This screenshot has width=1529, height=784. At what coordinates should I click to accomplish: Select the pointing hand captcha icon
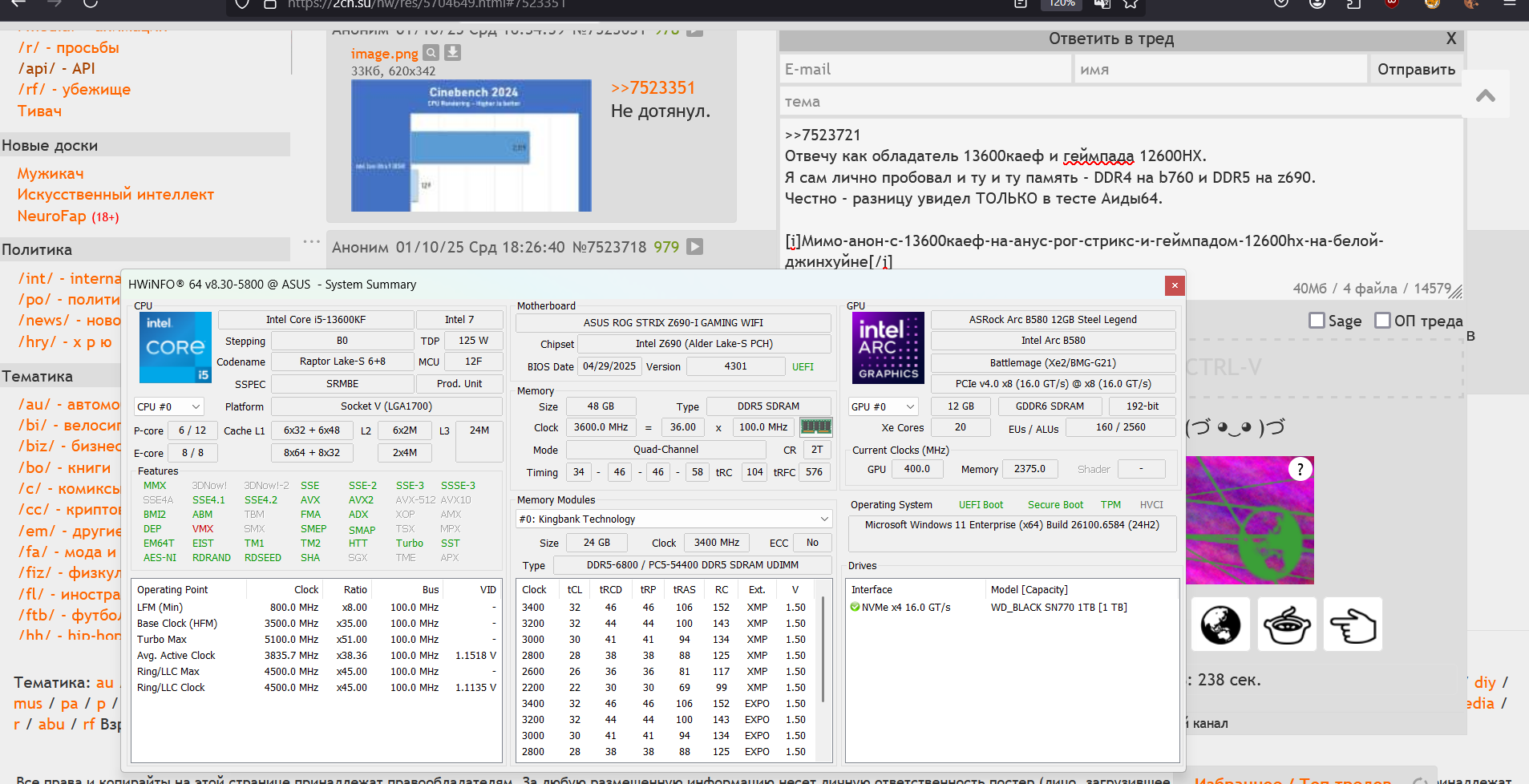click(x=1353, y=624)
